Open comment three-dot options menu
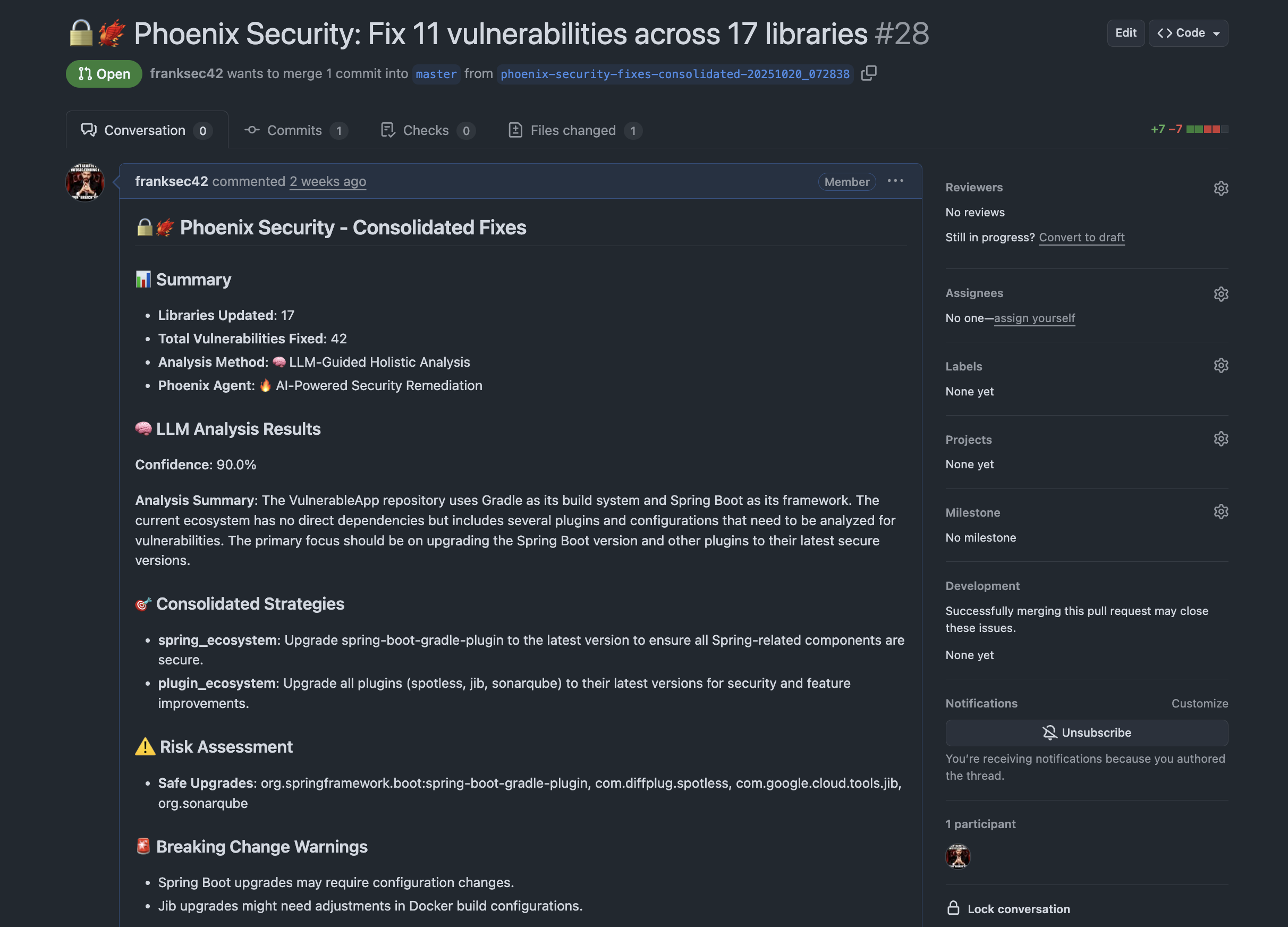Screen dimensions: 1288x927 point(895,181)
